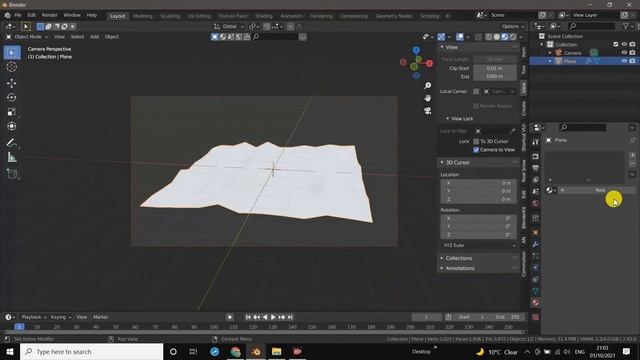Switch to wireframe viewport shading
The width and height of the screenshot is (640, 360).
489,37
